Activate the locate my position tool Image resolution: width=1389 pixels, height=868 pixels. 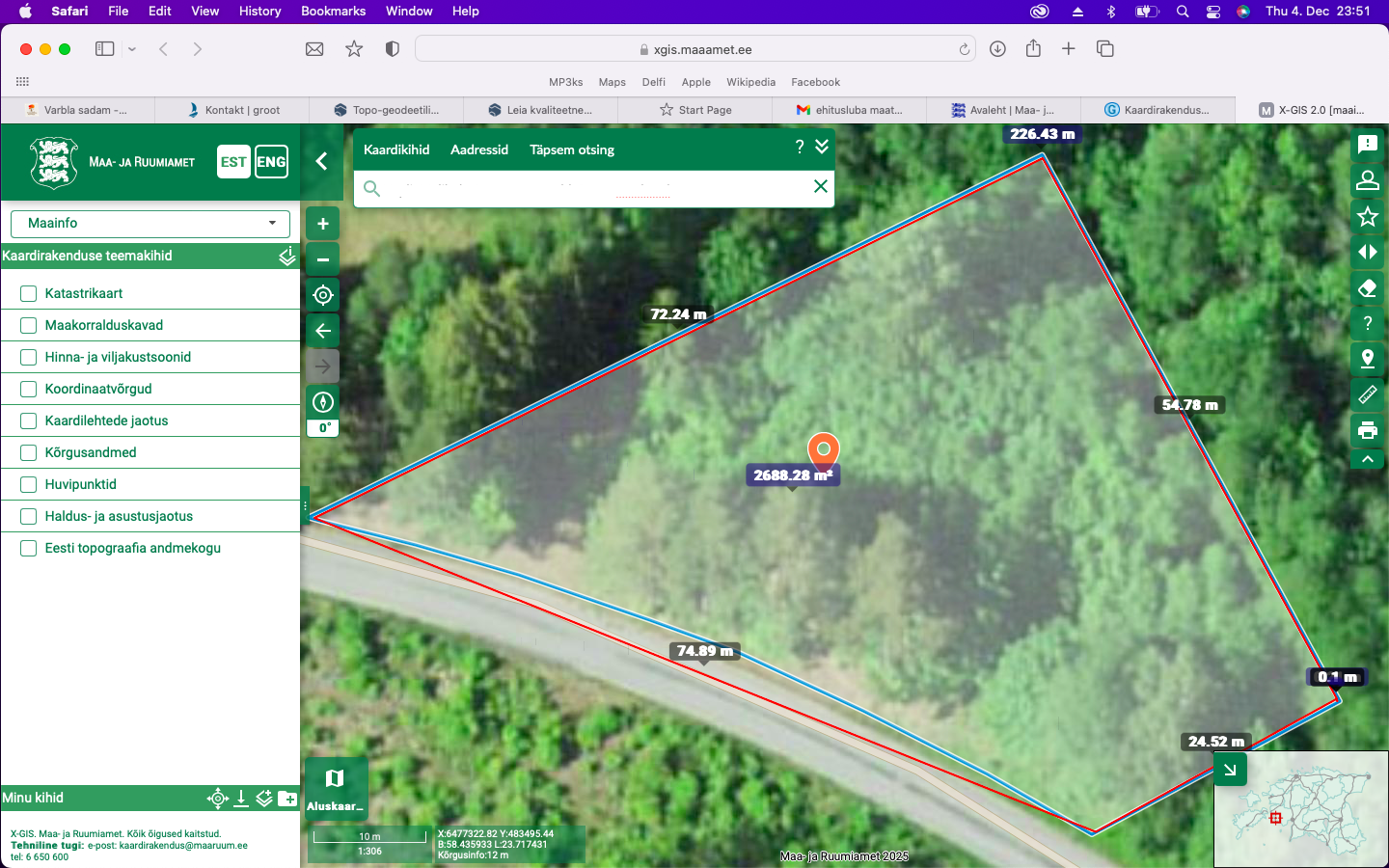click(x=323, y=295)
